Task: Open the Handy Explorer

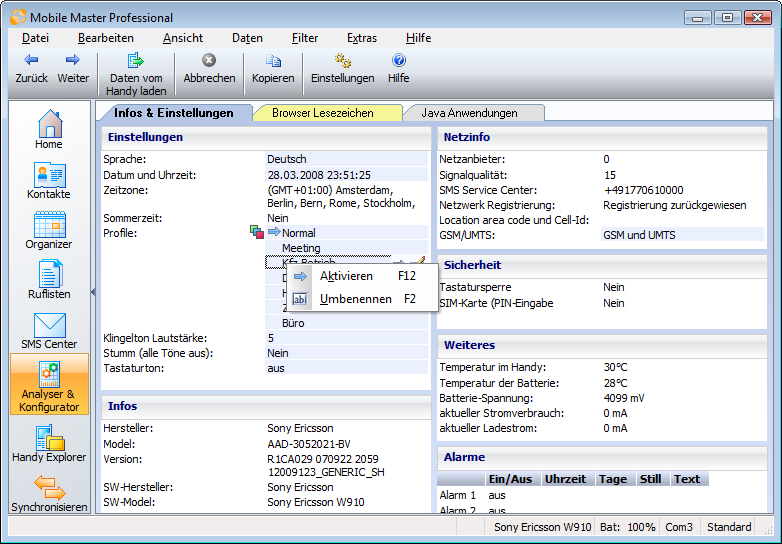Action: 49,443
